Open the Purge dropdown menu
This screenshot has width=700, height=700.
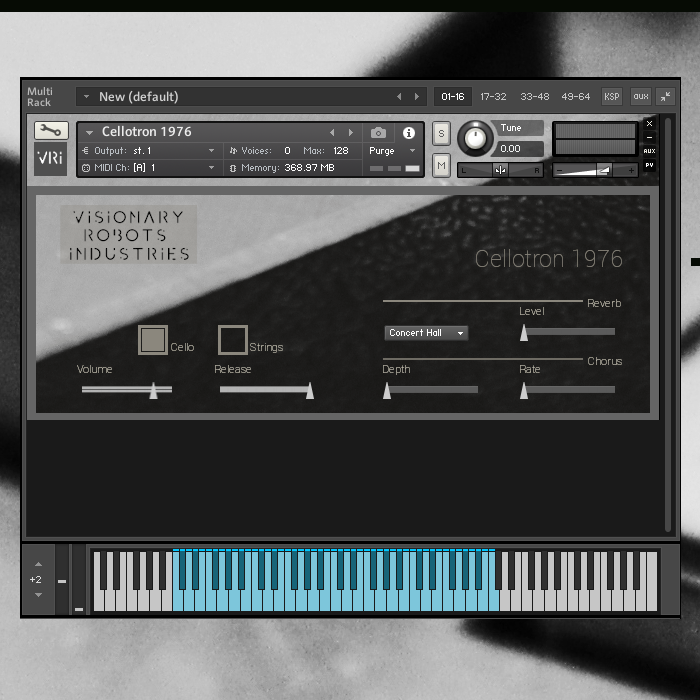tap(393, 151)
